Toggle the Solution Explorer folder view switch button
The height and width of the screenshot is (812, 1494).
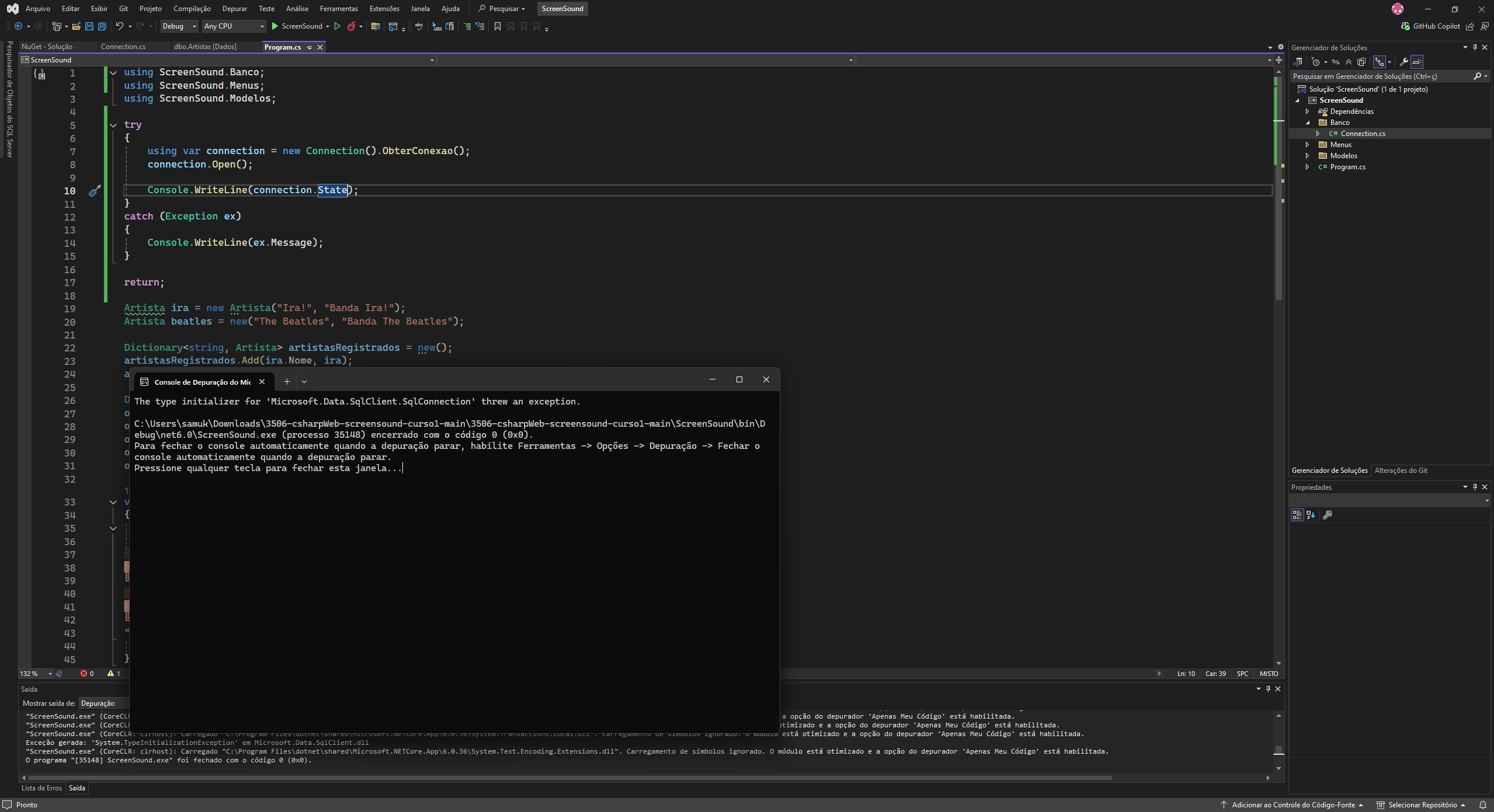coord(1298,62)
